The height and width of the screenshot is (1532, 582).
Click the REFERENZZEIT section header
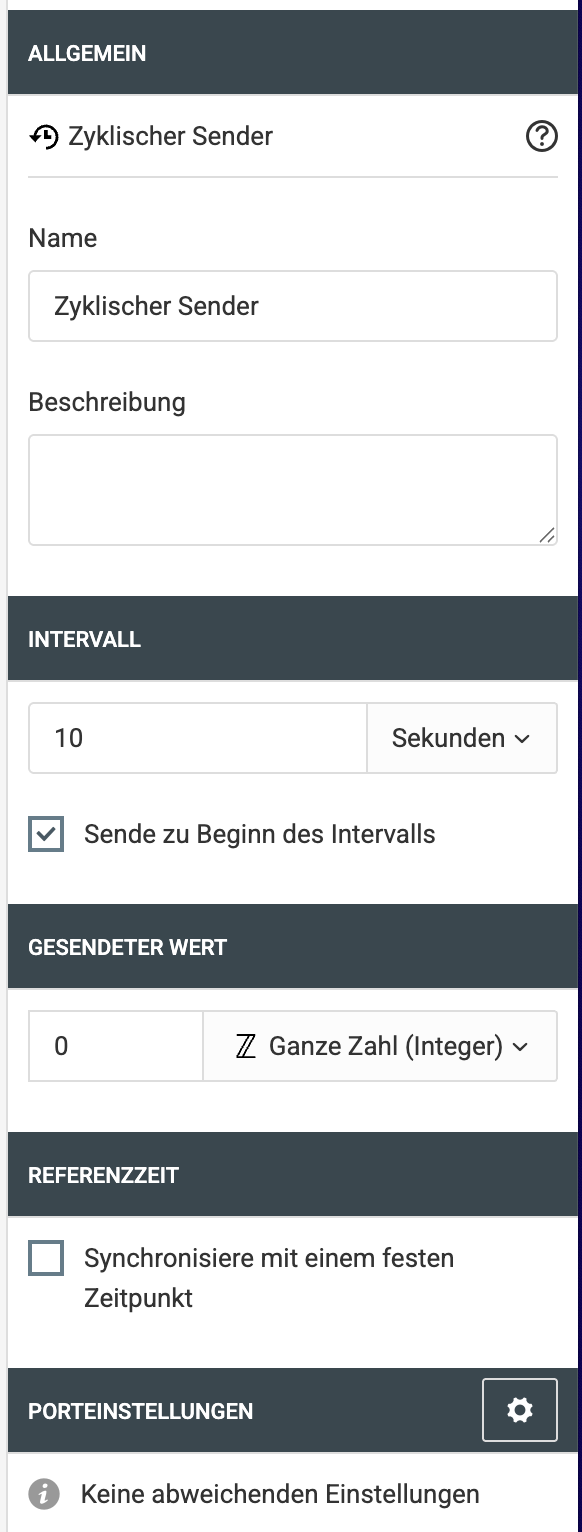point(293,1175)
